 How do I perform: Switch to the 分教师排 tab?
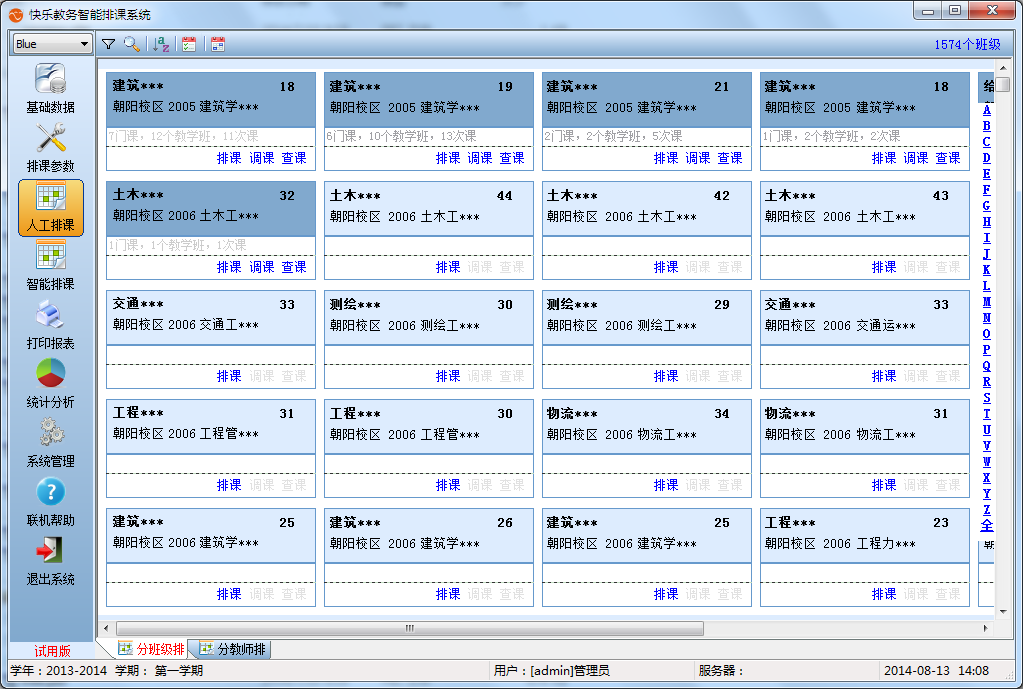[233, 649]
